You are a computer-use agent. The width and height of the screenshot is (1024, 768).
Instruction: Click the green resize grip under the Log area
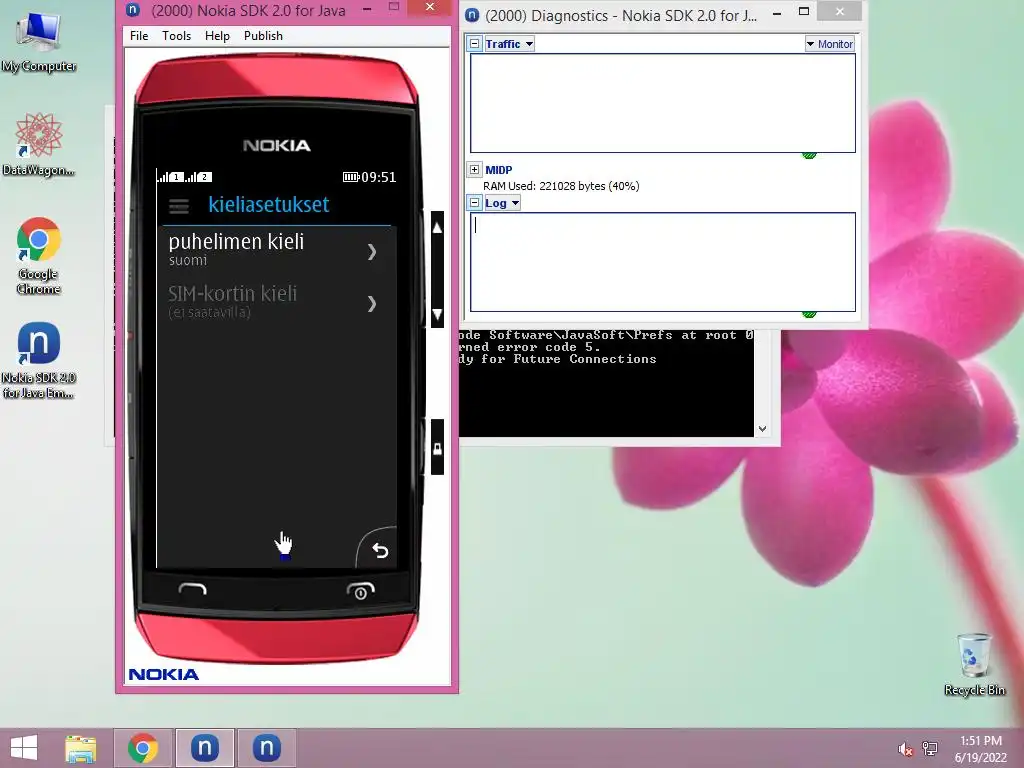[809, 315]
